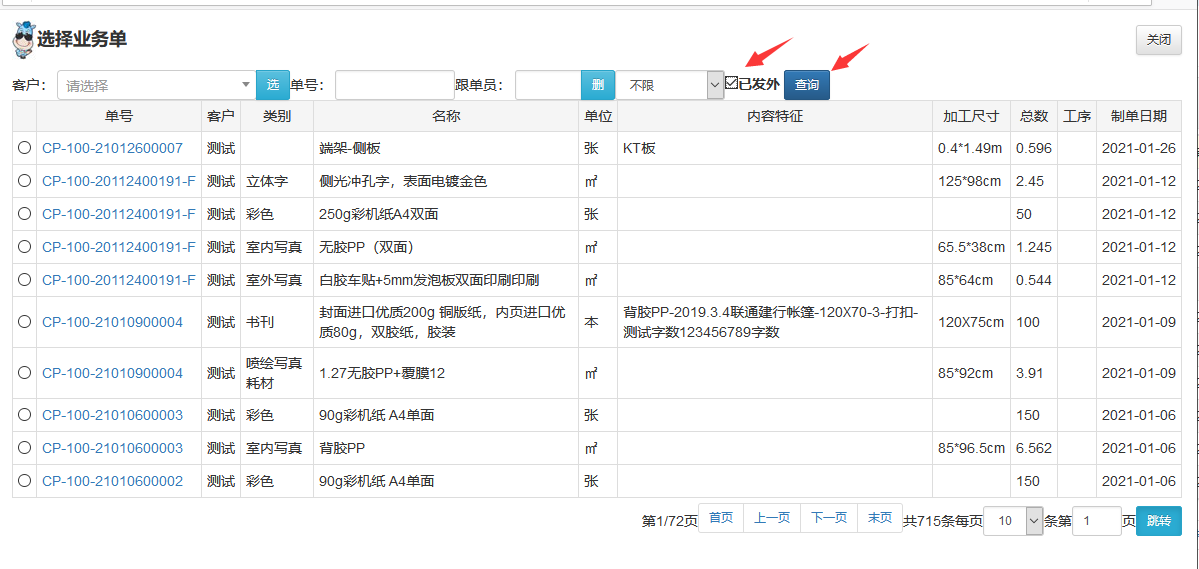Click the 总数 column header
The image size is (1199, 569).
(x=1034, y=116)
